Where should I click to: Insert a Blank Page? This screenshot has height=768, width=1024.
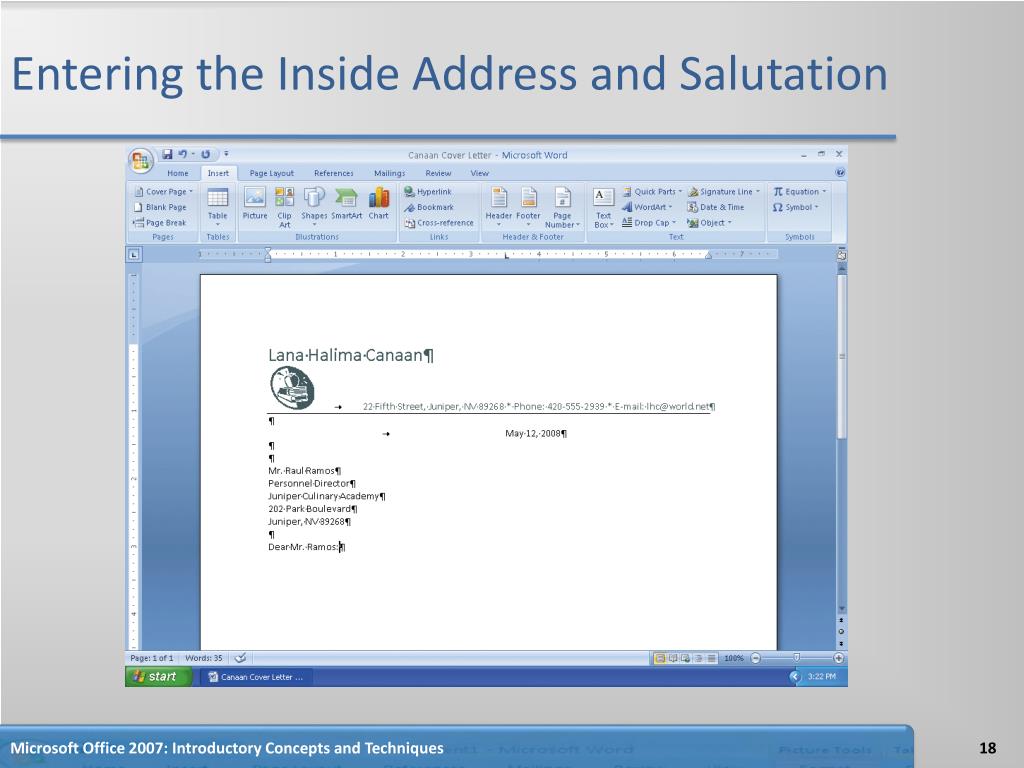160,207
